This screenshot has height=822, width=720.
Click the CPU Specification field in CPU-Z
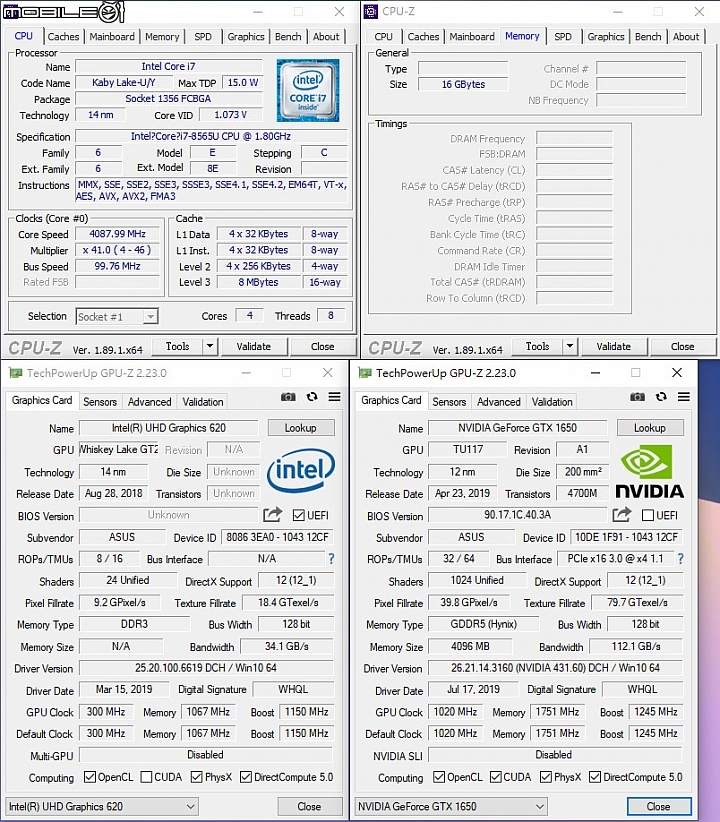click(211, 136)
